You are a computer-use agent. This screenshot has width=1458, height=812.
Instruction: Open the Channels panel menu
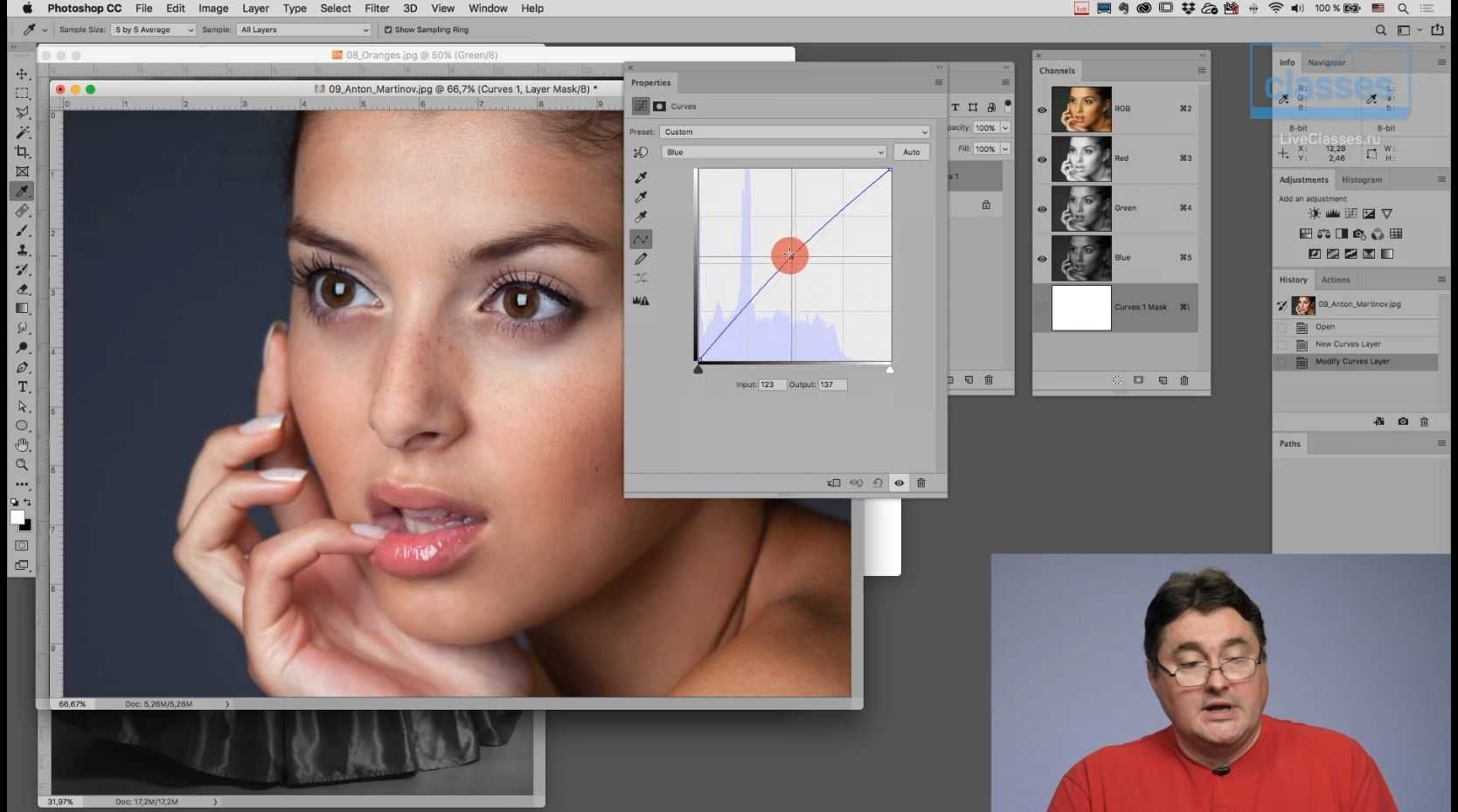(x=1202, y=71)
